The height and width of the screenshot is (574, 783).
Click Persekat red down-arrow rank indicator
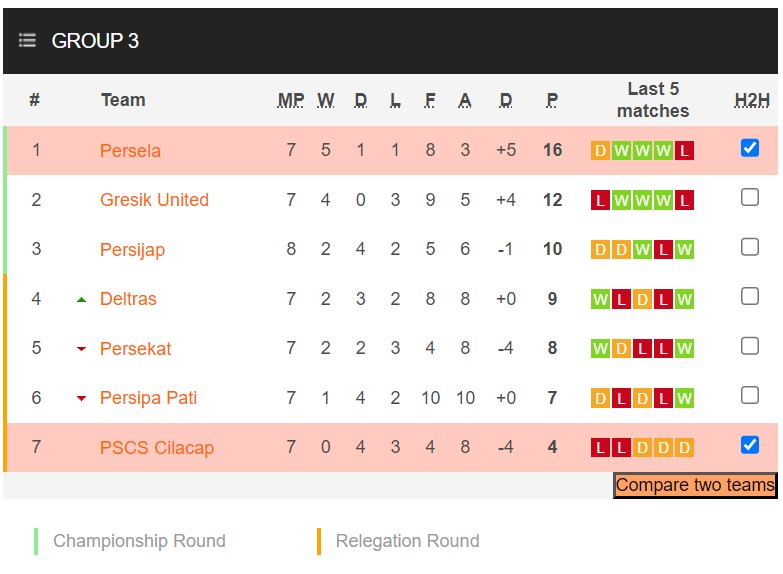point(81,349)
